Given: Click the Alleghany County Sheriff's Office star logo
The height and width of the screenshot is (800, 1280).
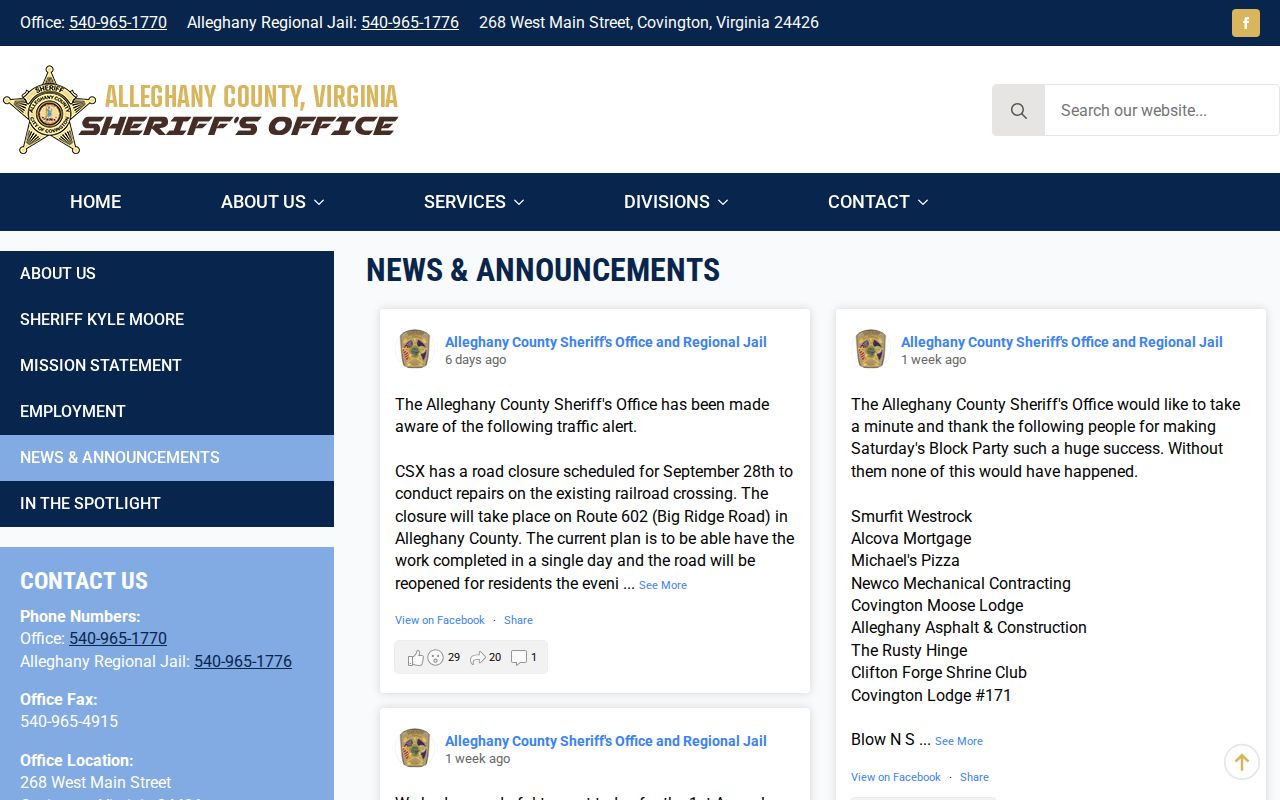Looking at the screenshot, I should pos(44,110).
